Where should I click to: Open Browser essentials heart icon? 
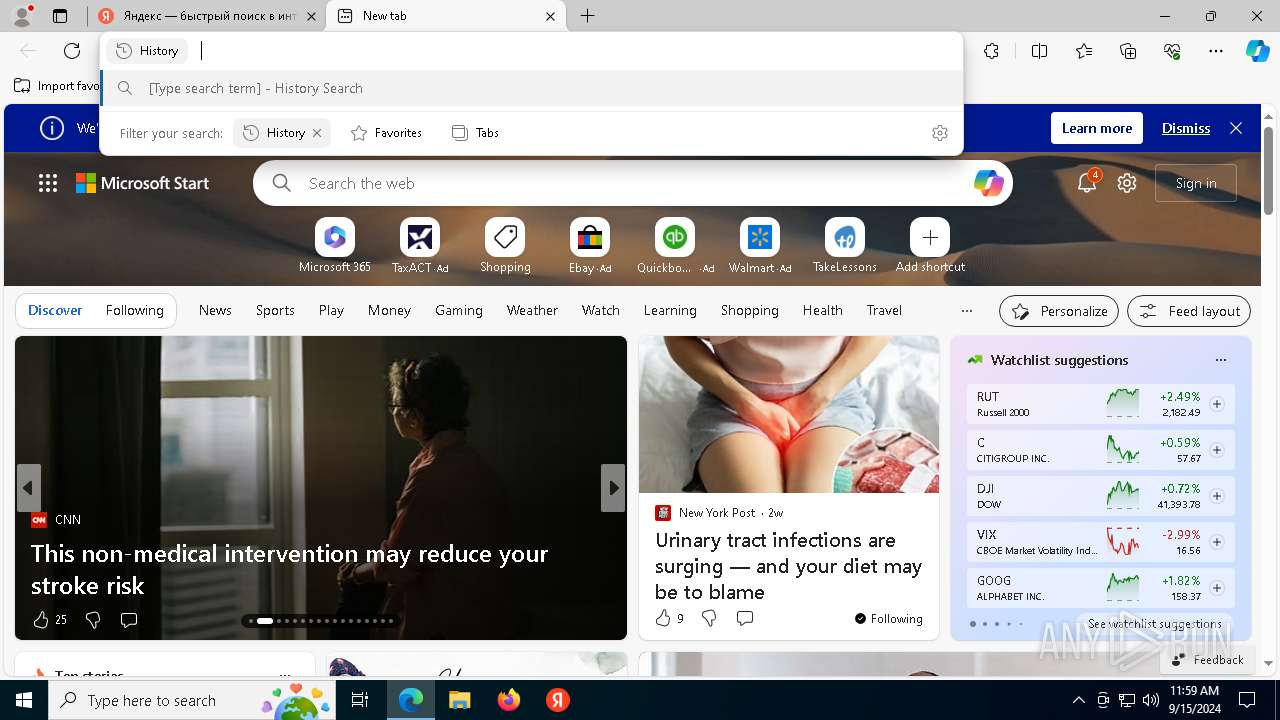tap(1172, 51)
